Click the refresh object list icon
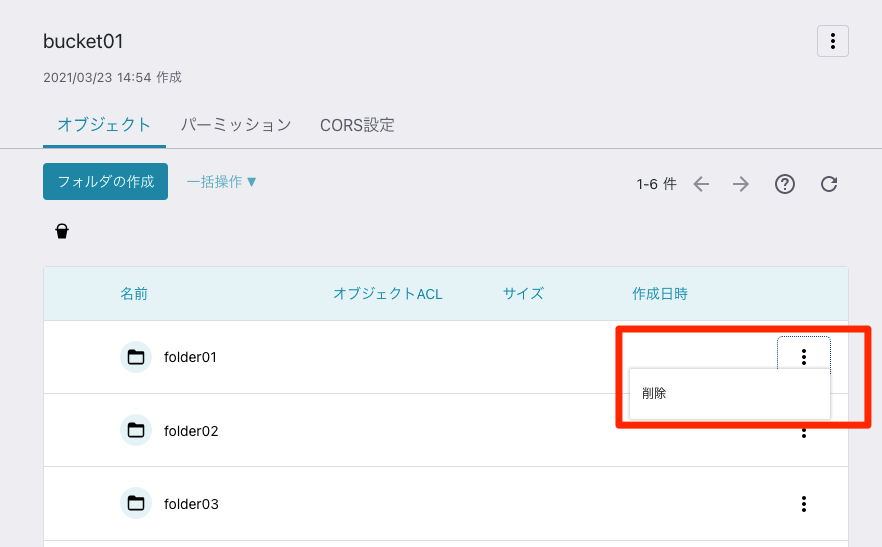Viewport: 882px width, 547px height. click(829, 184)
